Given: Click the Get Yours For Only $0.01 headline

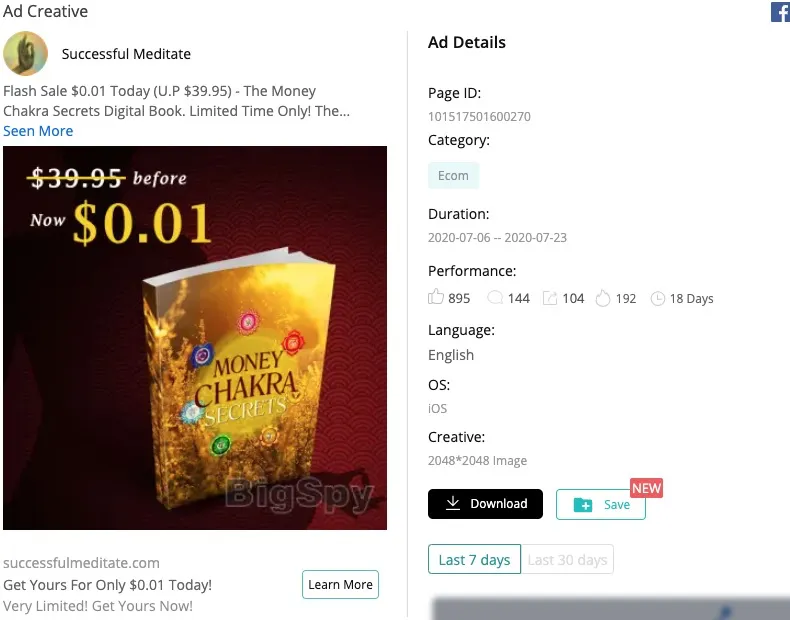Looking at the screenshot, I should click(107, 585).
